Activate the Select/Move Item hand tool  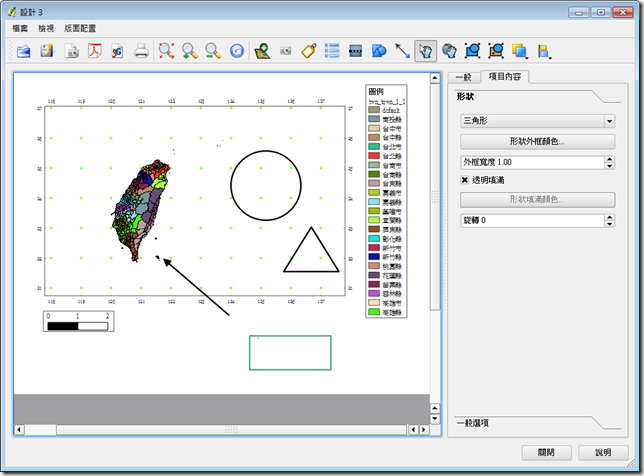[426, 51]
